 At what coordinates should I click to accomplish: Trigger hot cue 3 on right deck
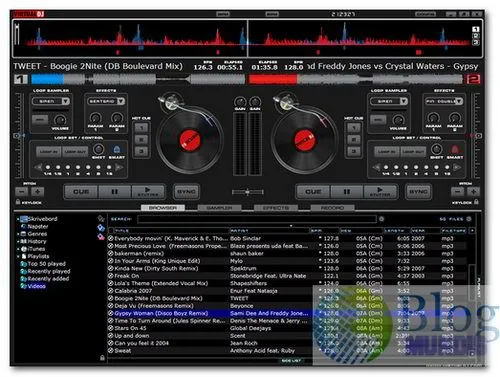click(354, 152)
